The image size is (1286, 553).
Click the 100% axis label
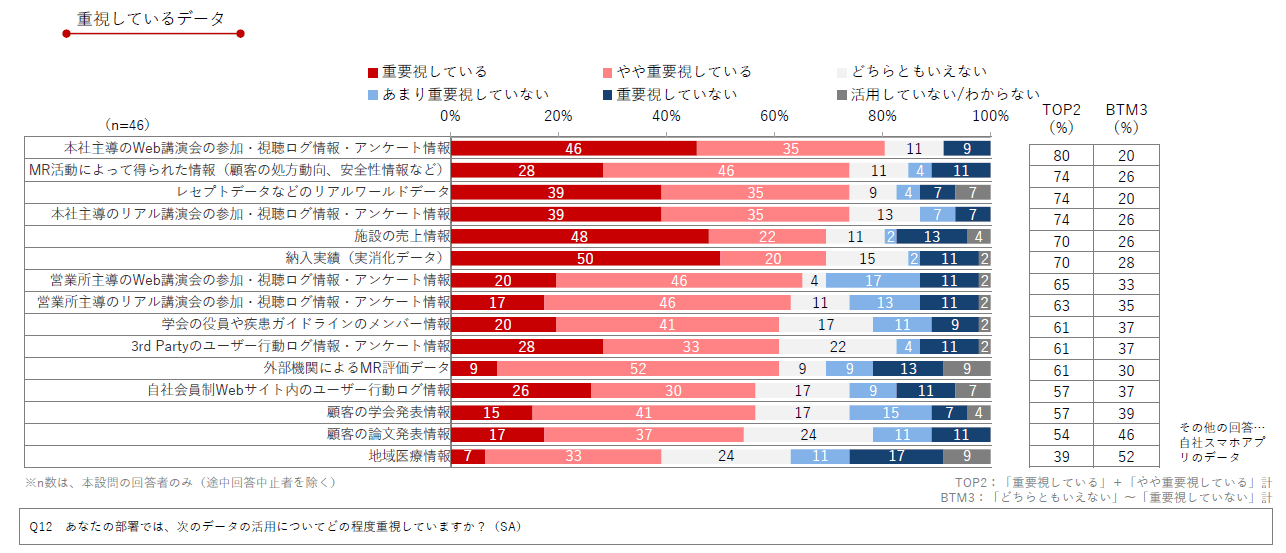[x=990, y=116]
